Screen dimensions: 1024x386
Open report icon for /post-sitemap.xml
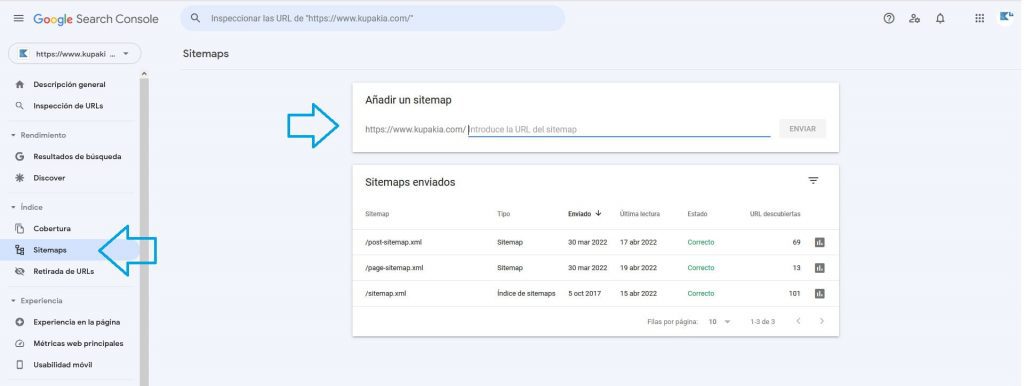point(820,242)
